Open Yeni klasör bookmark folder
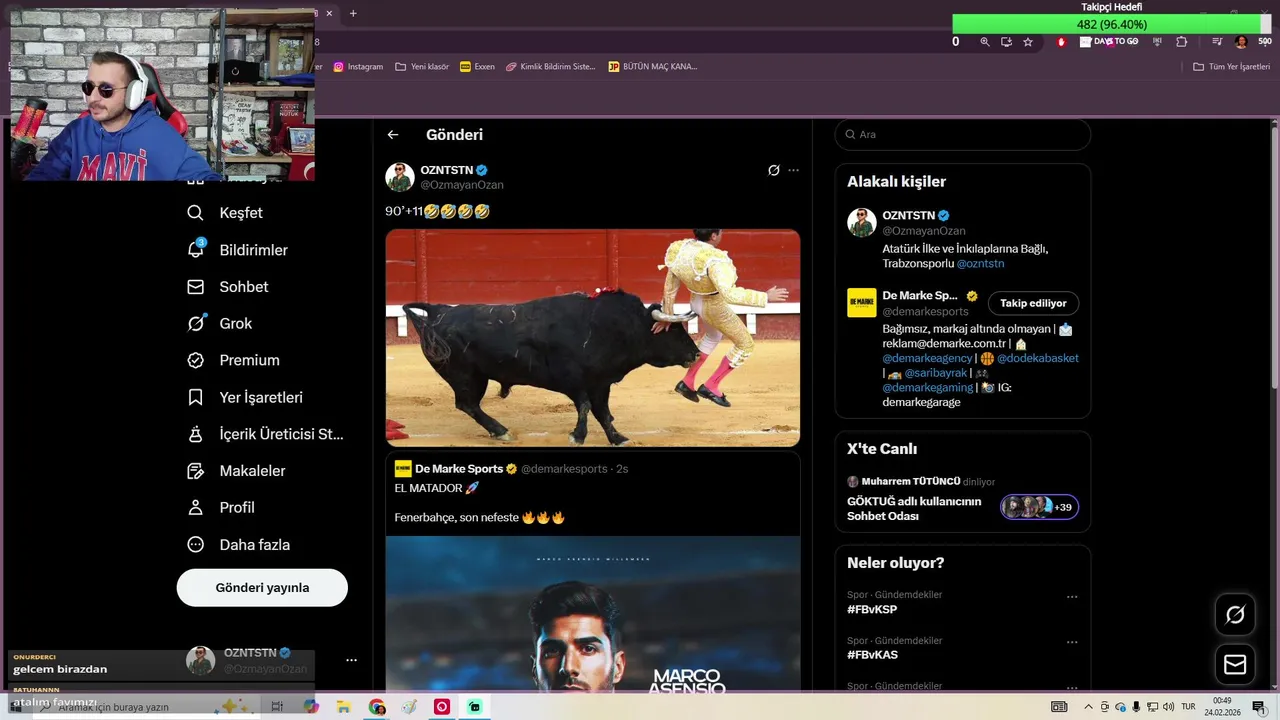The width and height of the screenshot is (1280, 720). click(x=422, y=67)
